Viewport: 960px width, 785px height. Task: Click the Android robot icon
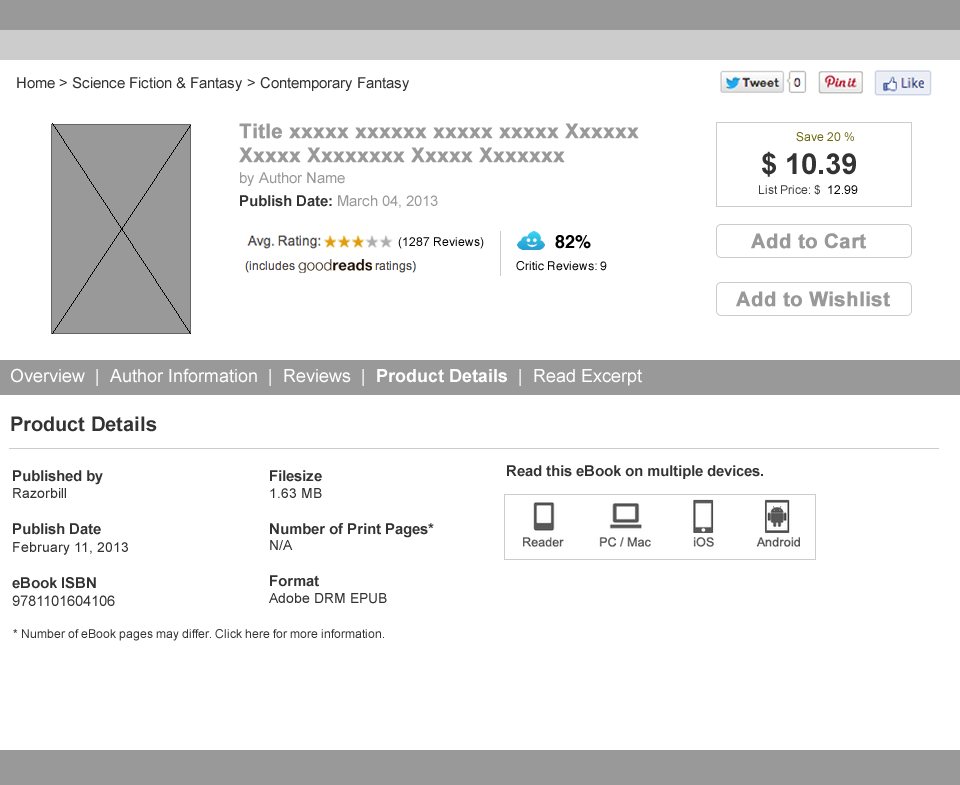coord(777,516)
